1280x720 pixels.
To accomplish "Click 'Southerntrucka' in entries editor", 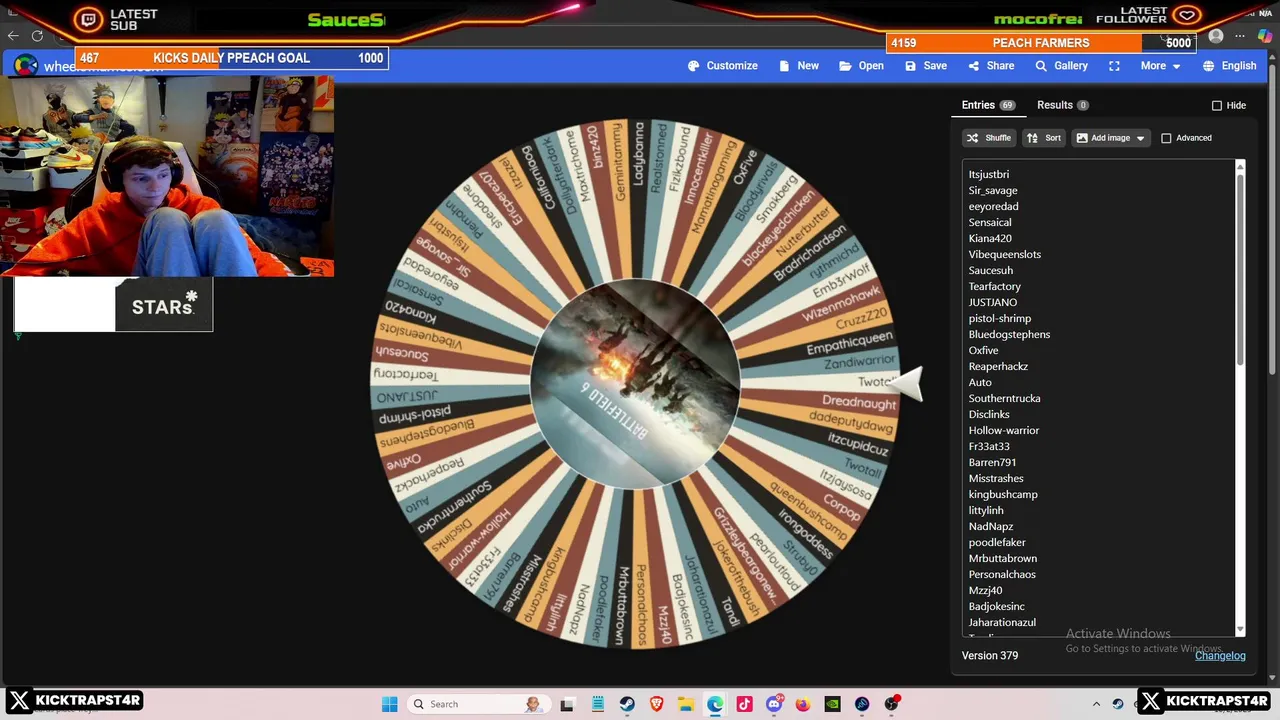I will tap(1004, 399).
